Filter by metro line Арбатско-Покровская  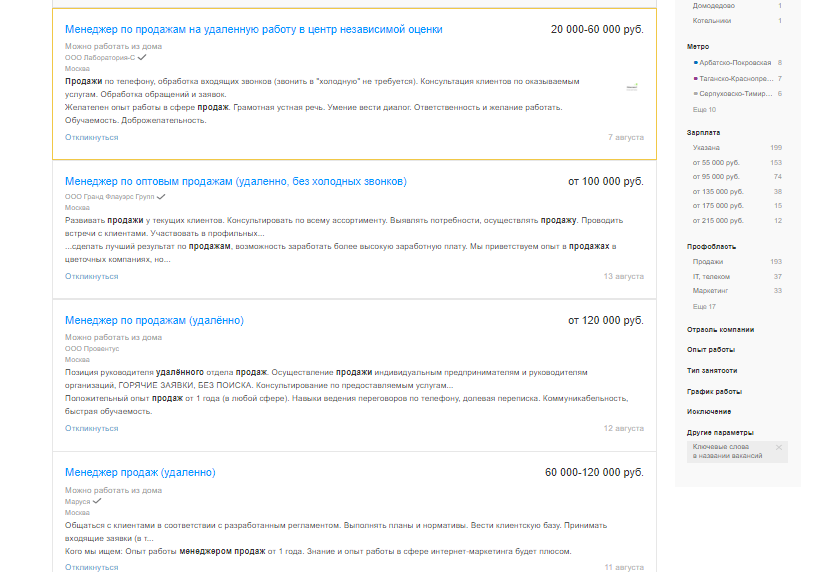(x=735, y=62)
